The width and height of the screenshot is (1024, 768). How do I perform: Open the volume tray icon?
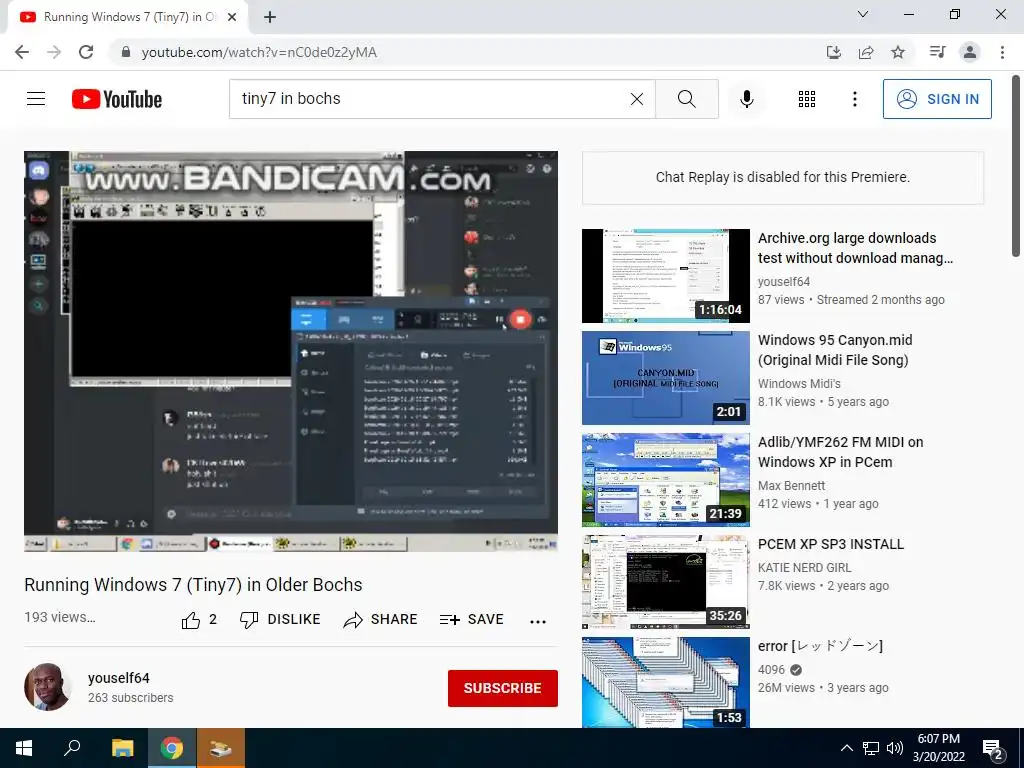[895, 748]
